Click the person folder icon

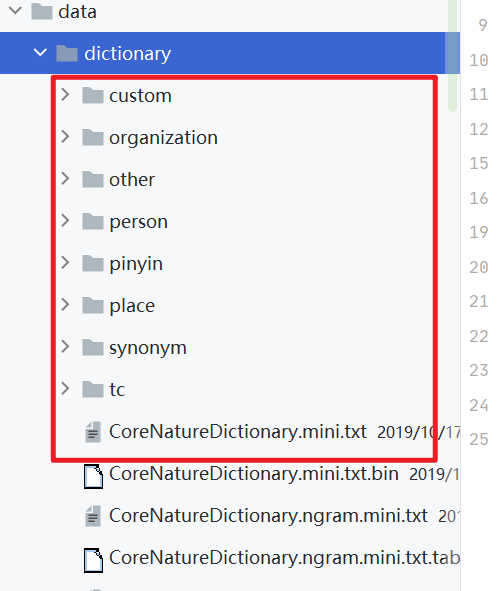click(93, 221)
